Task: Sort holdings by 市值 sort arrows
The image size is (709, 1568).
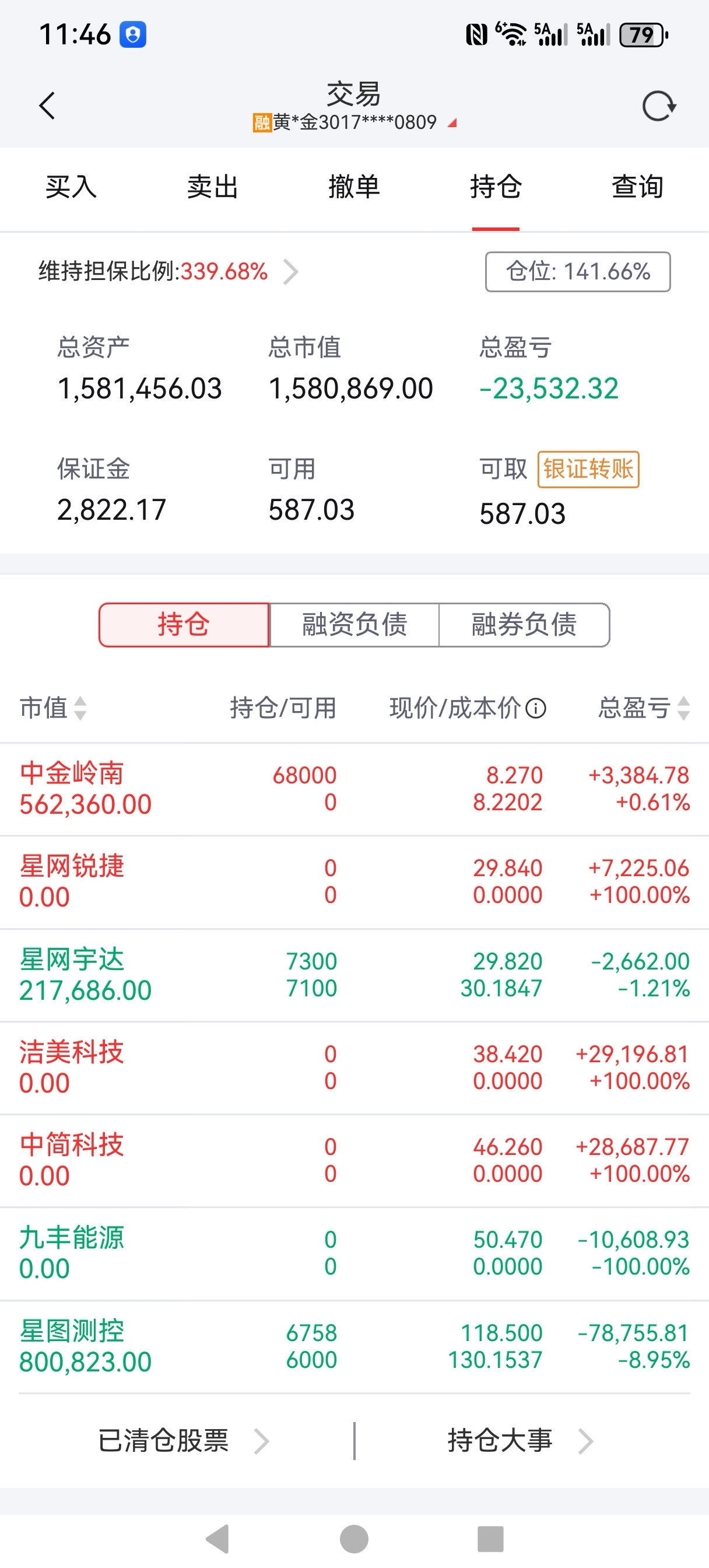Action: click(x=80, y=708)
